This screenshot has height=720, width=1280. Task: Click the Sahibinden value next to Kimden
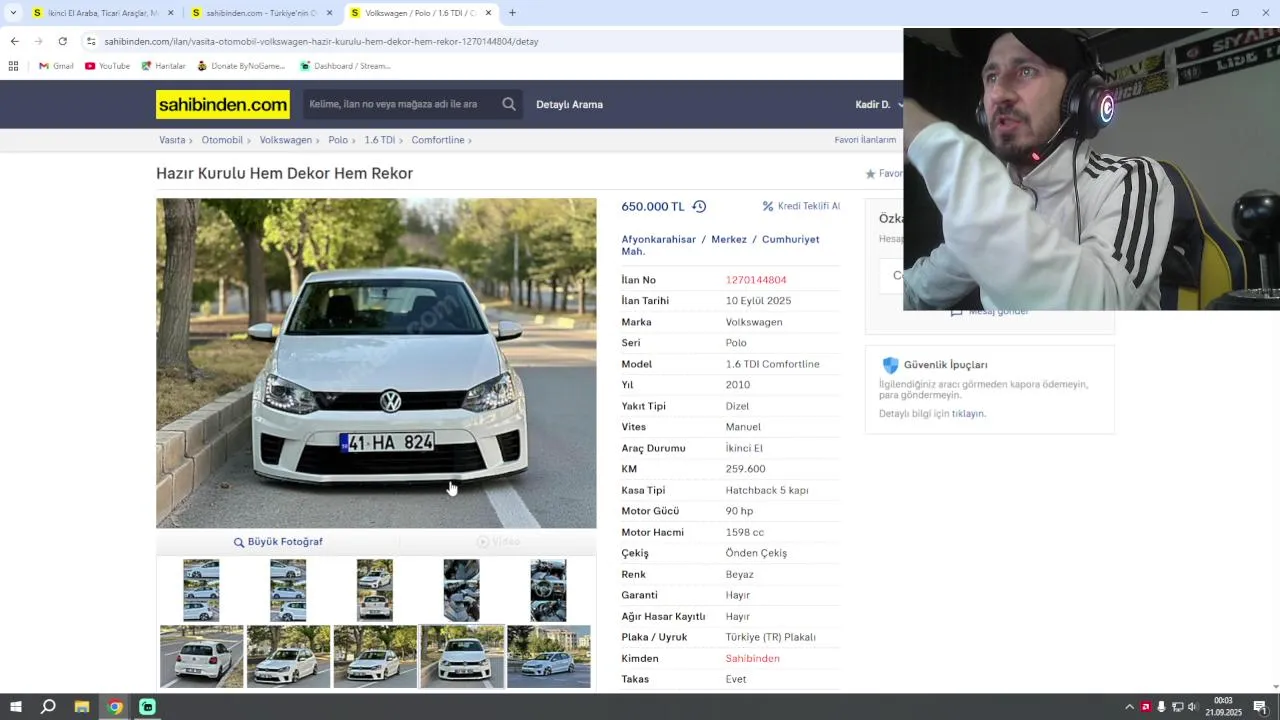[x=752, y=659]
